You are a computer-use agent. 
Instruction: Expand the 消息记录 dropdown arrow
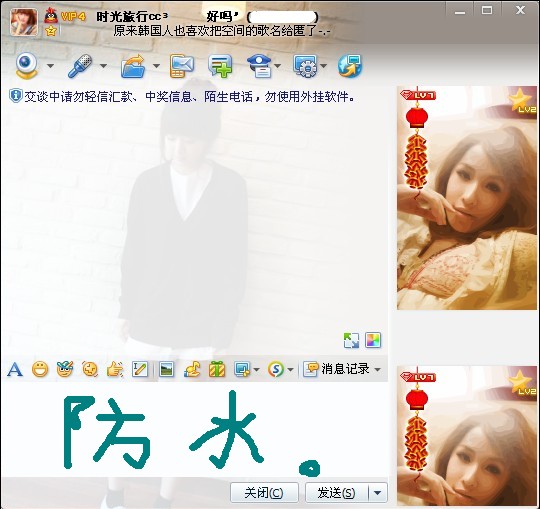(377, 370)
